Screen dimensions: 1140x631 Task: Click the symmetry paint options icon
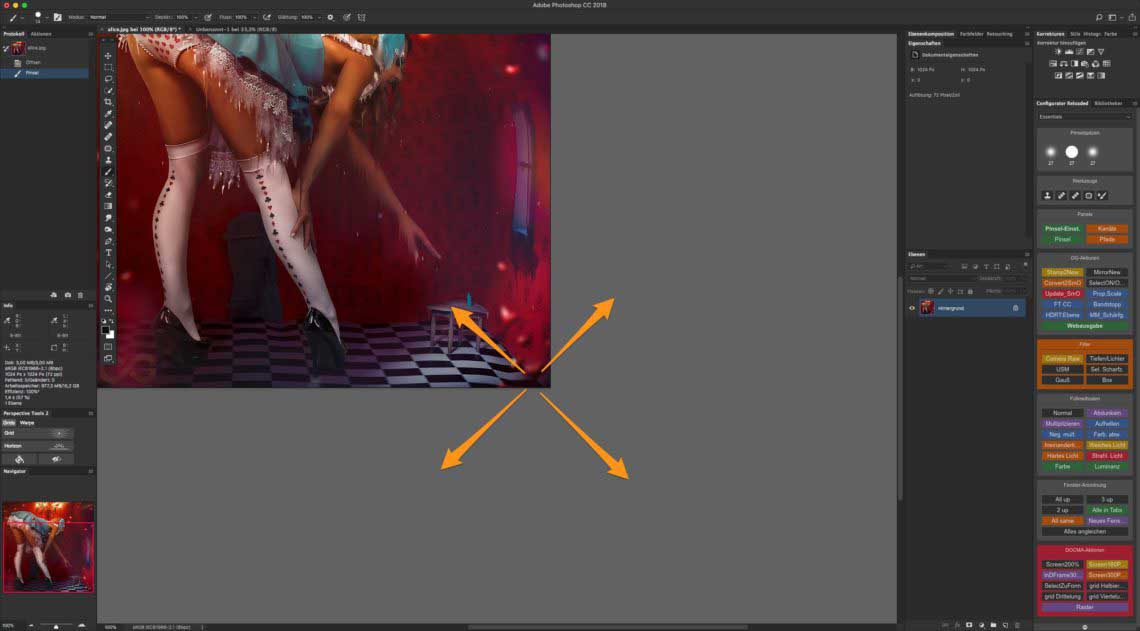tap(361, 17)
